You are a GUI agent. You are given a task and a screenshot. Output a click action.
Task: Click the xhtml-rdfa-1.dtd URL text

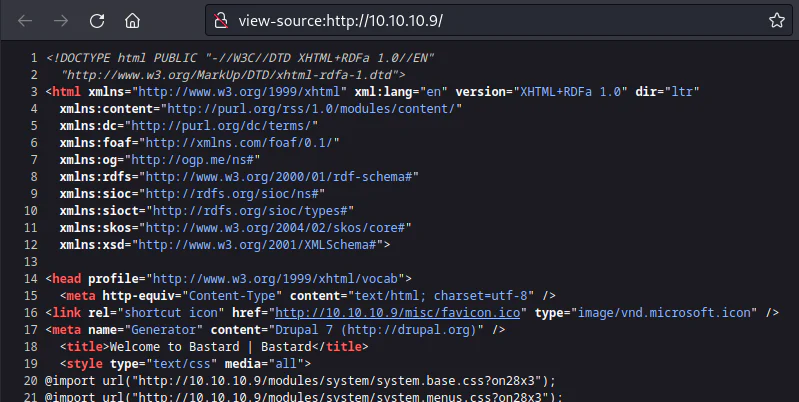[229, 74]
